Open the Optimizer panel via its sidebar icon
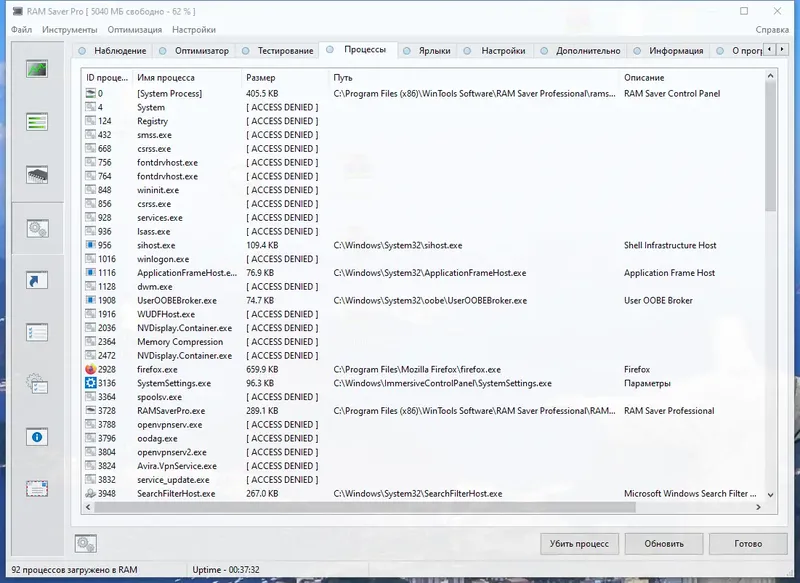This screenshot has height=583, width=800. [x=37, y=123]
